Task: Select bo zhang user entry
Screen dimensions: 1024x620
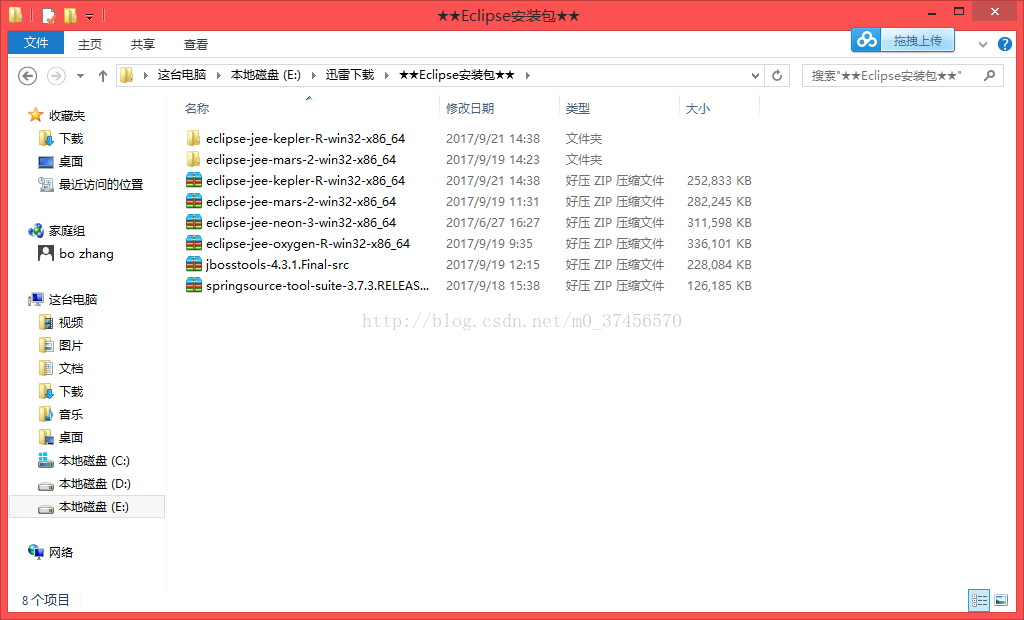Action: pyautogui.click(x=86, y=253)
